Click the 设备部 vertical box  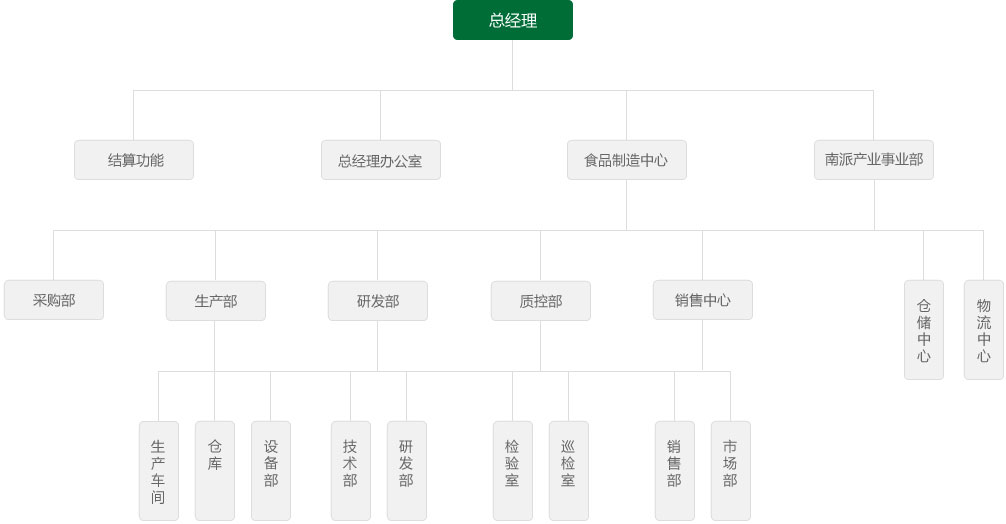pos(270,470)
